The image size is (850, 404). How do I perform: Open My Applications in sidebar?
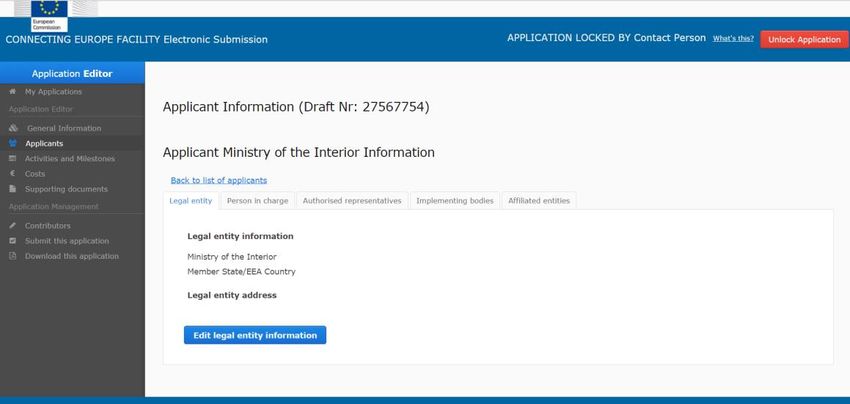pyautogui.click(x=54, y=92)
